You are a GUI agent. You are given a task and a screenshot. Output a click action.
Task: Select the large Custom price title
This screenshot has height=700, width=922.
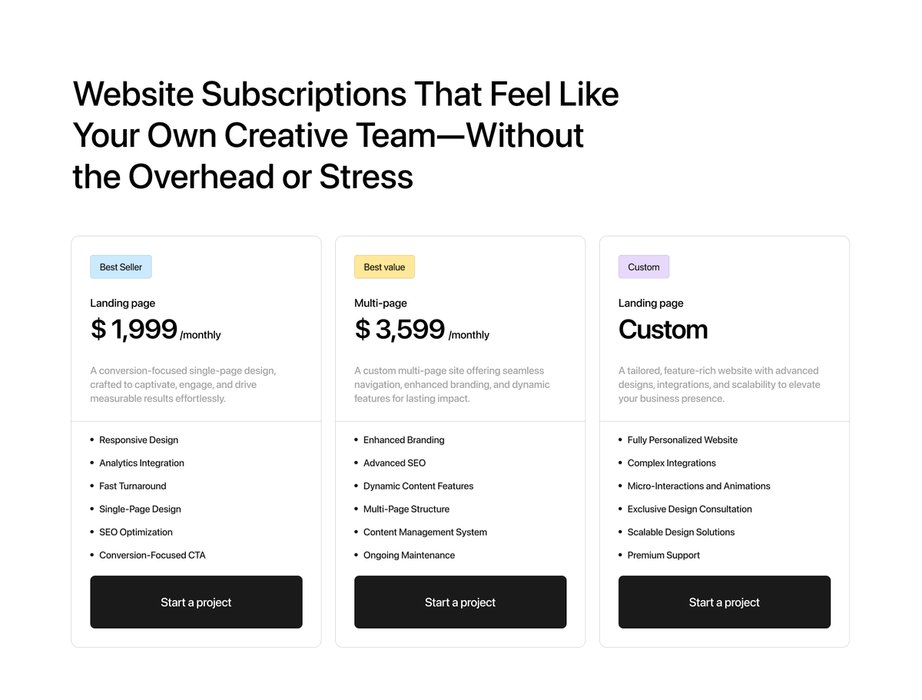coord(663,329)
